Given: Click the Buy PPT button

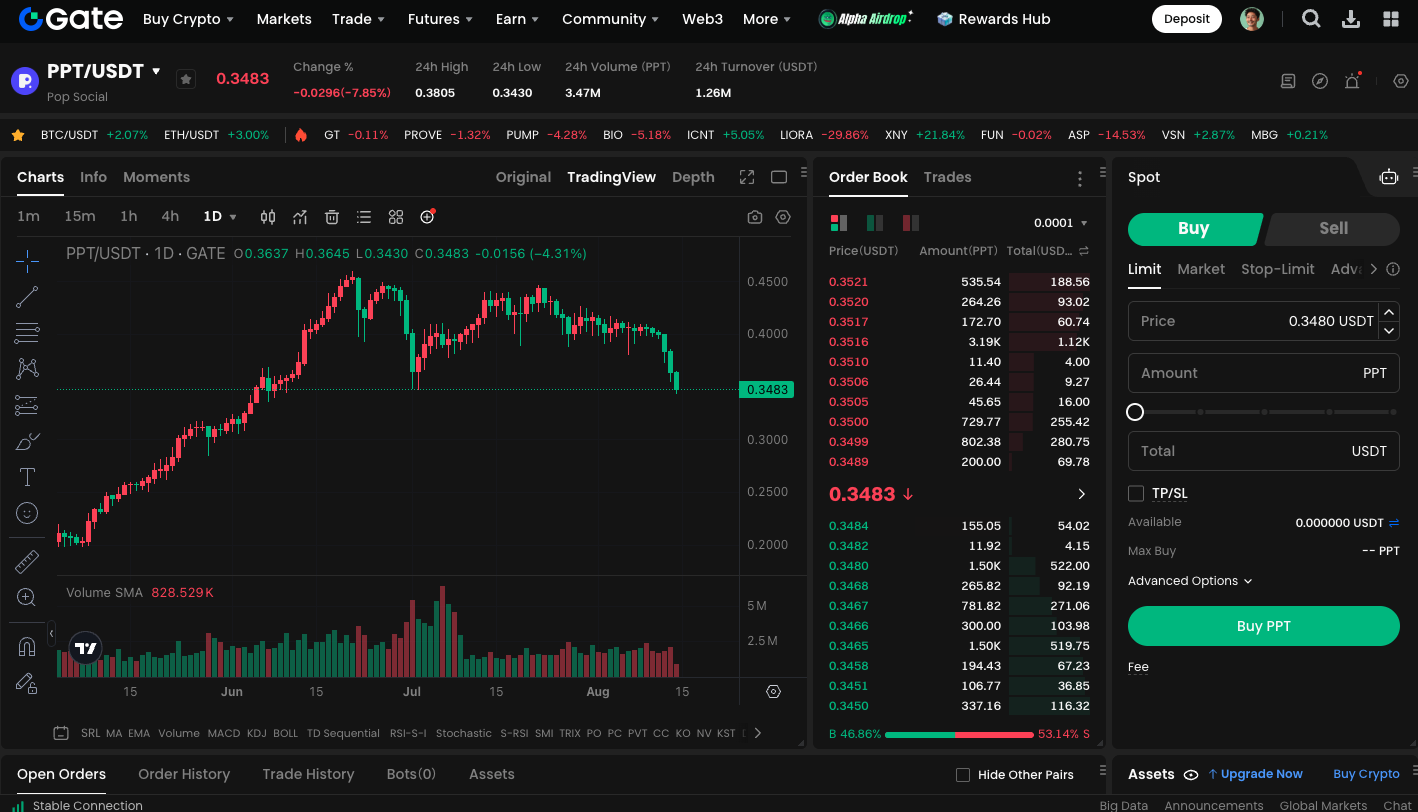Looking at the screenshot, I should (x=1264, y=626).
